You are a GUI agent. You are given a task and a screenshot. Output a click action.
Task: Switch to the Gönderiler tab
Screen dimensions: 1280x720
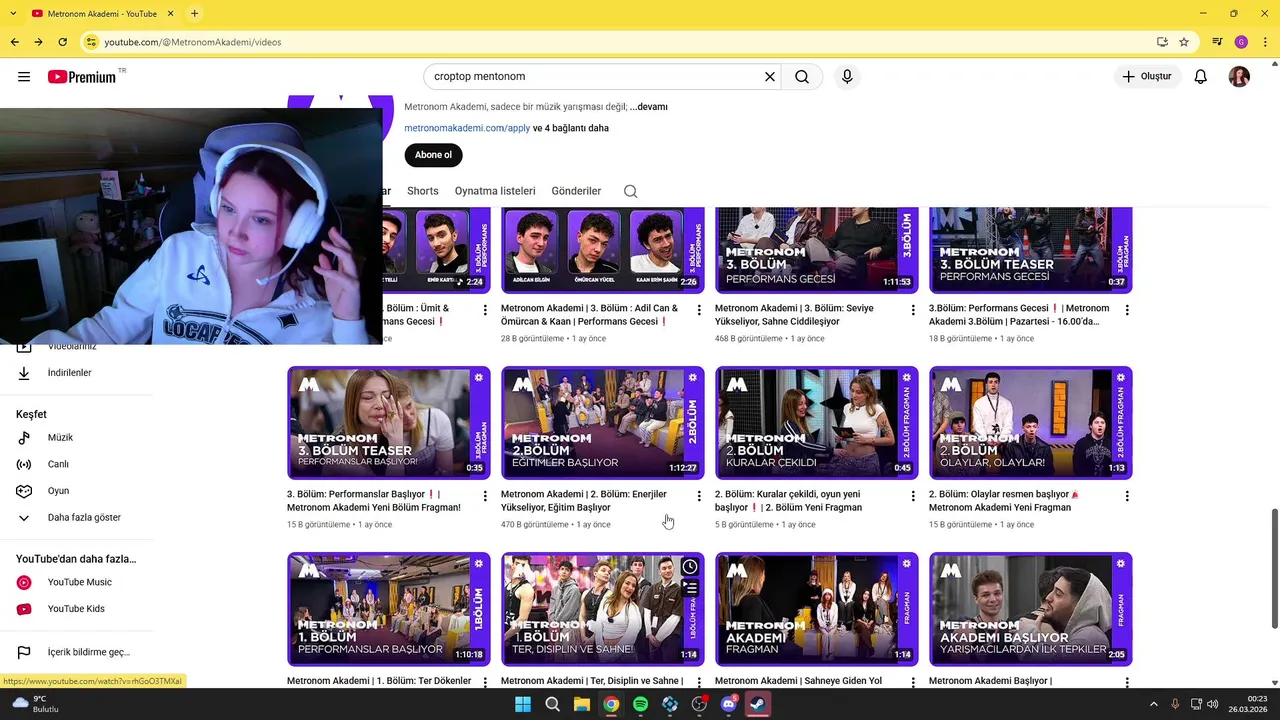(x=576, y=191)
